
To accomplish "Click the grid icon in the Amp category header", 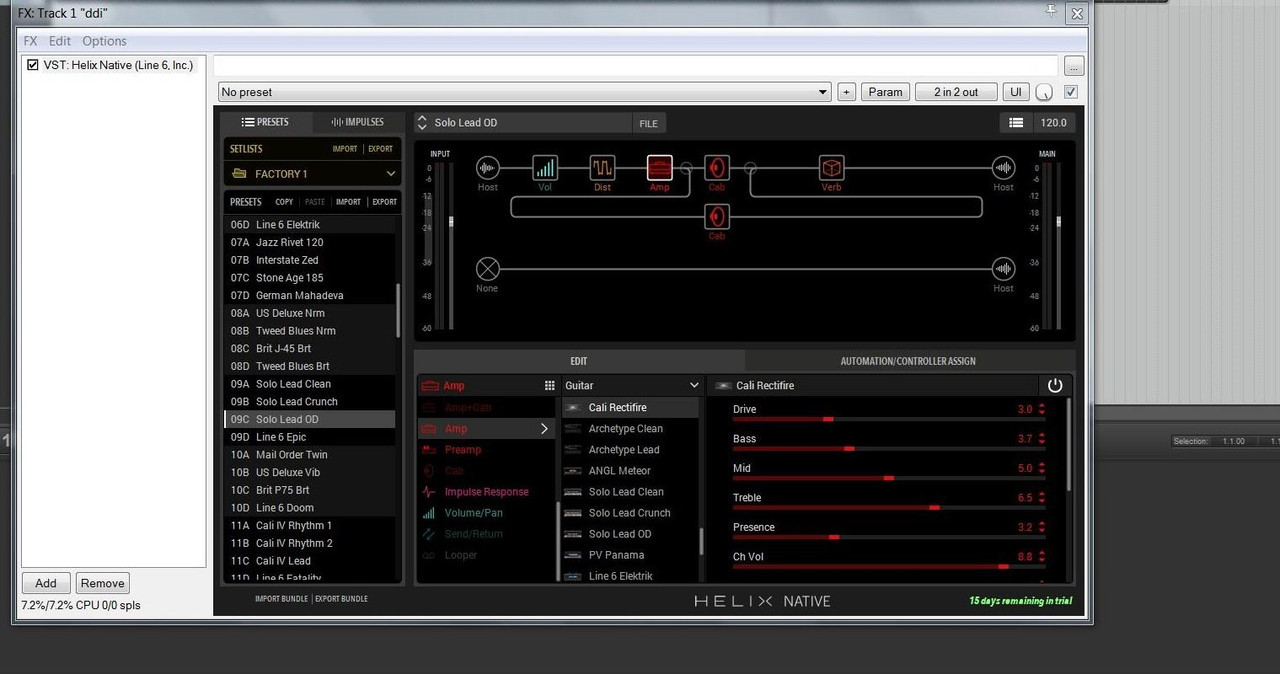I will coord(549,386).
